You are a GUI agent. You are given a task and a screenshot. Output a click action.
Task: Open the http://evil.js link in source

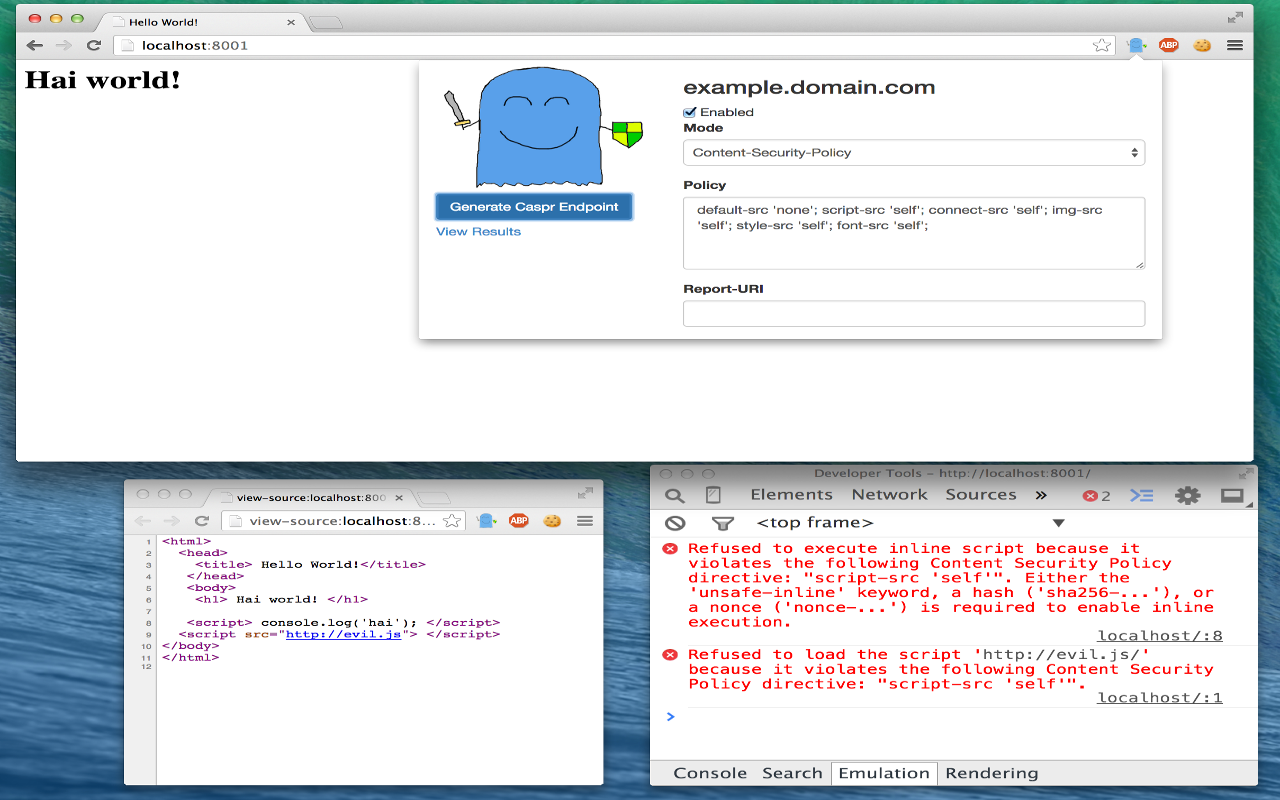343,634
